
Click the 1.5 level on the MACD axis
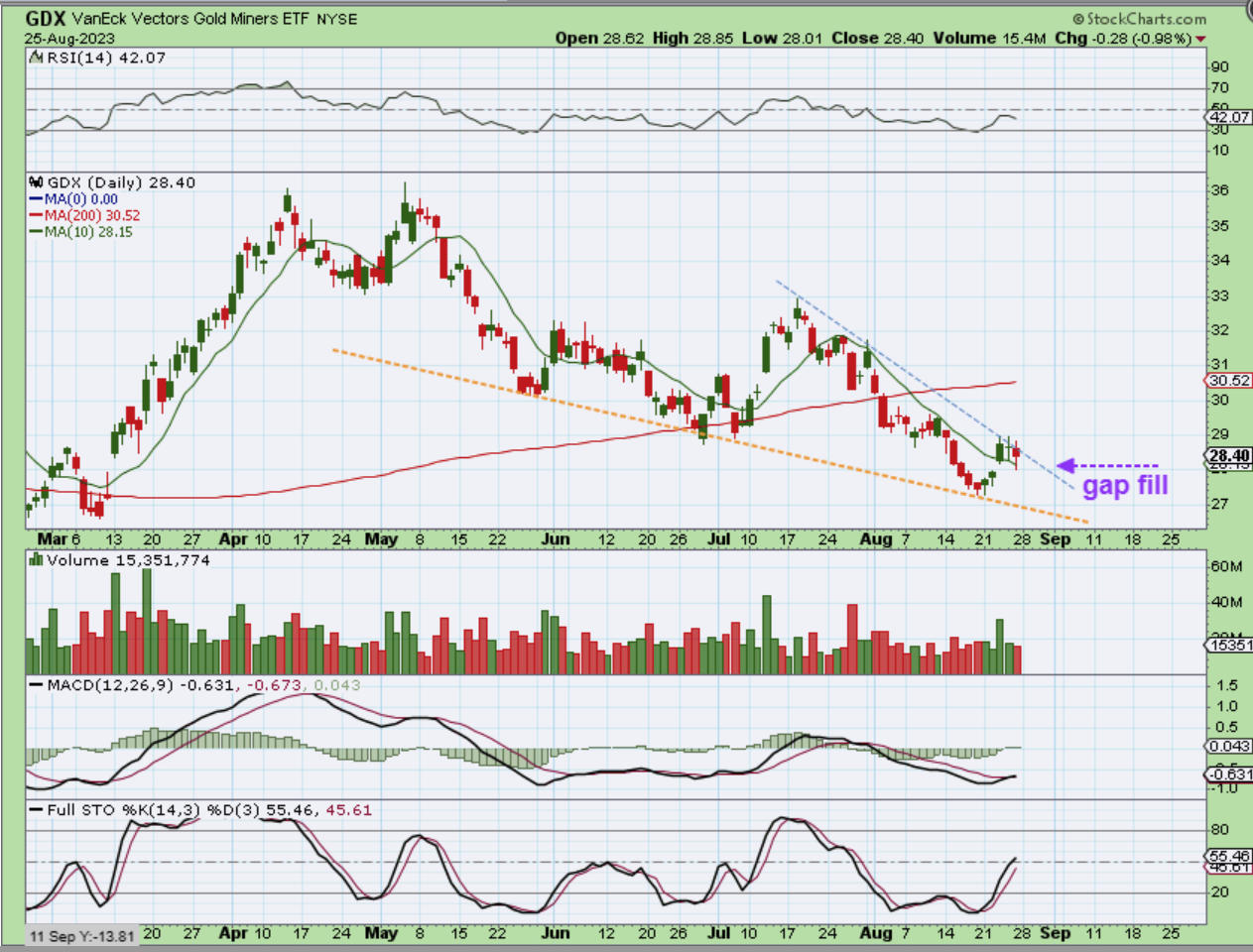click(x=1226, y=685)
